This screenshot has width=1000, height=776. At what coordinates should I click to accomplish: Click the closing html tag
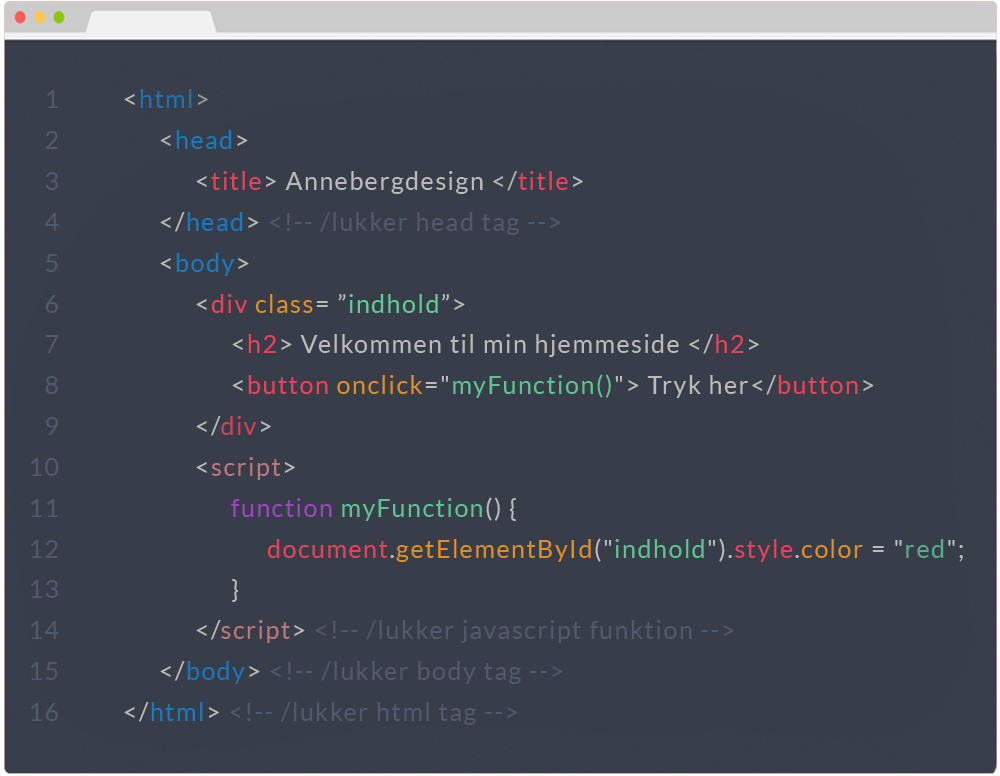172,713
